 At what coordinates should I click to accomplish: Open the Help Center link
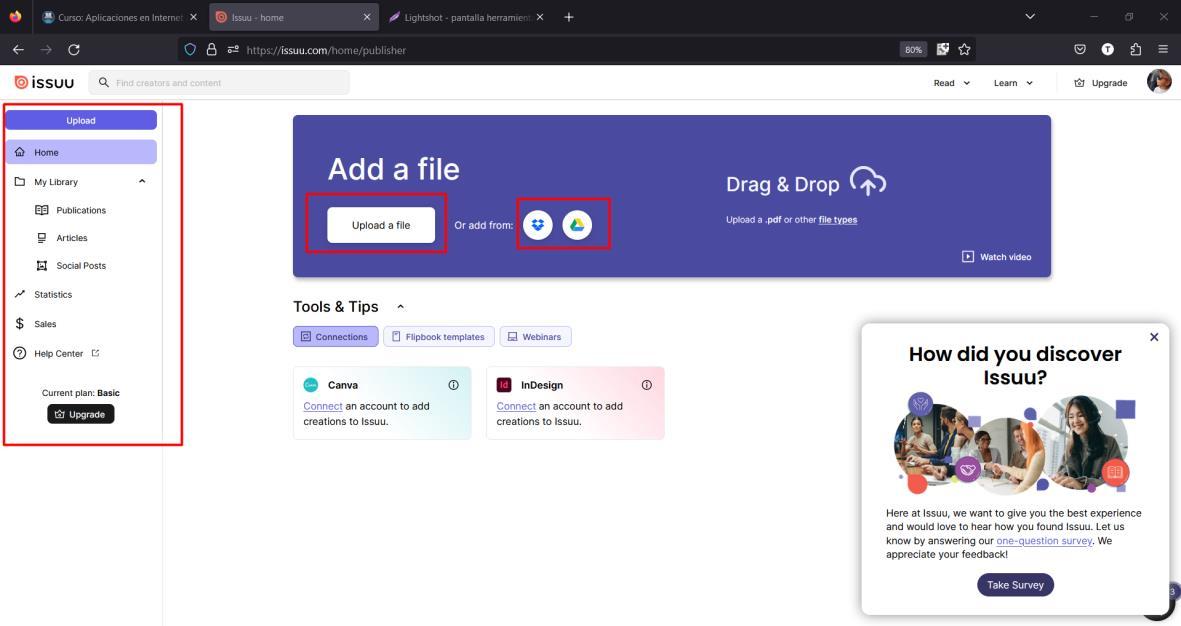58,353
